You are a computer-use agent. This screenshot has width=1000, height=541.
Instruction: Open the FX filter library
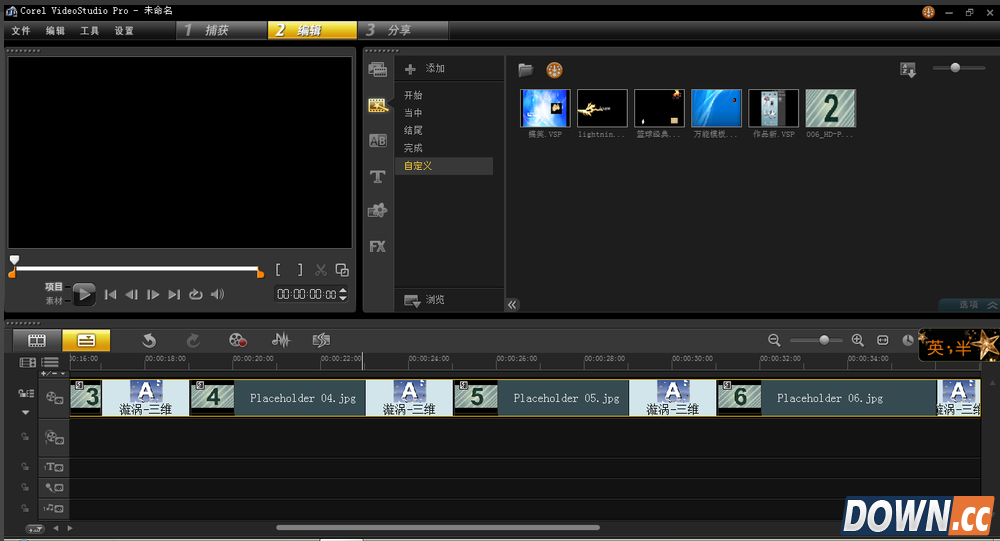coord(377,246)
